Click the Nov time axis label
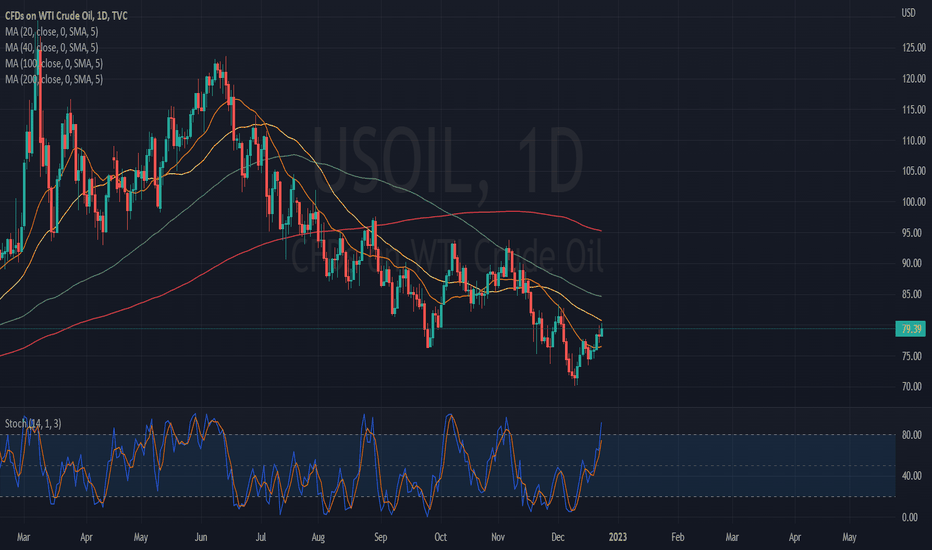Screen dimensions: 932x550 498,537
